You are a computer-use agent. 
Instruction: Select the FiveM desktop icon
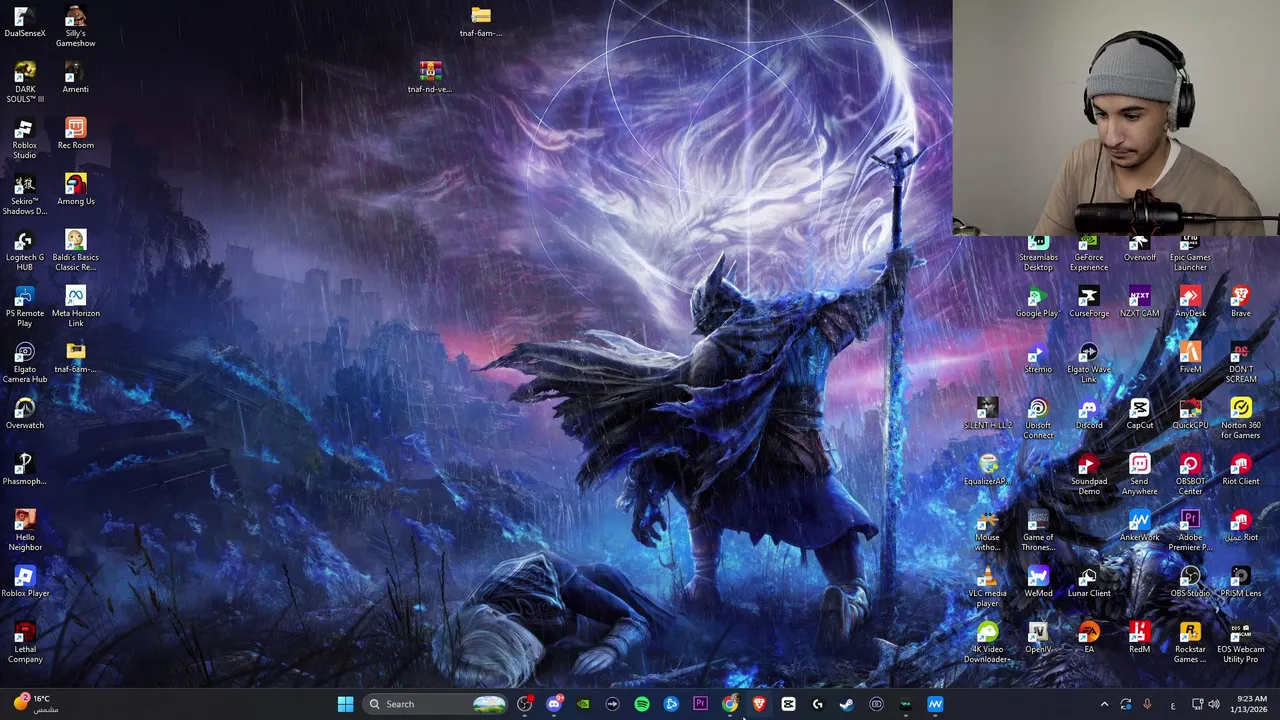[1190, 358]
